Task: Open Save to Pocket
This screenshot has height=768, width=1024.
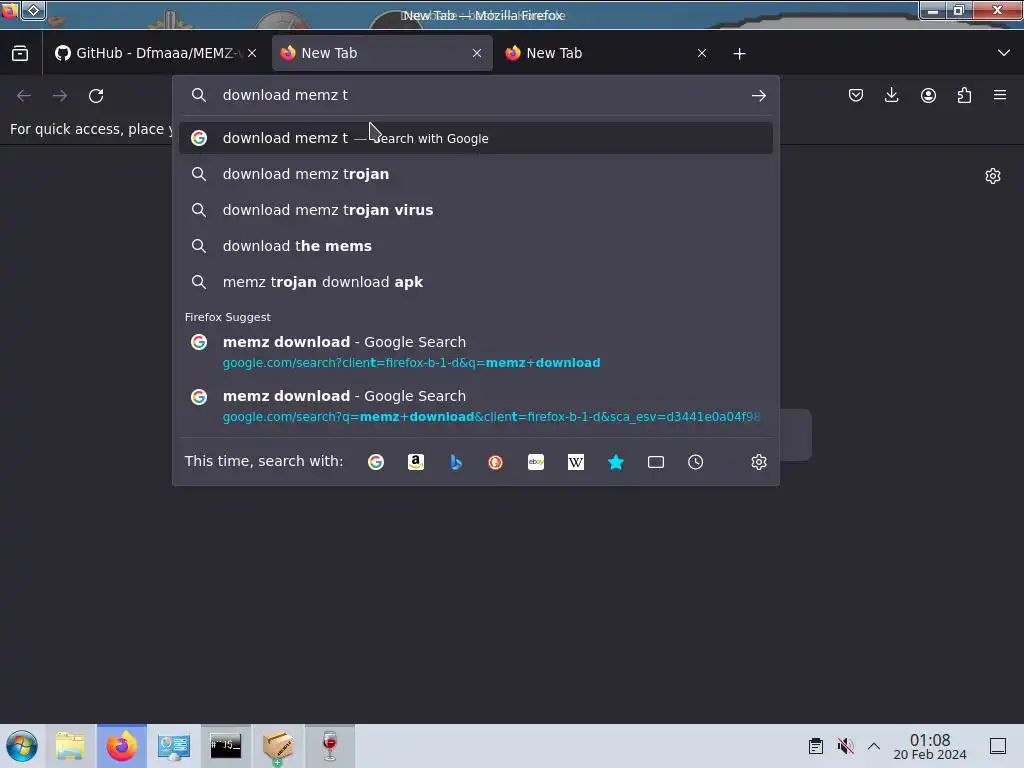Action: (x=856, y=95)
